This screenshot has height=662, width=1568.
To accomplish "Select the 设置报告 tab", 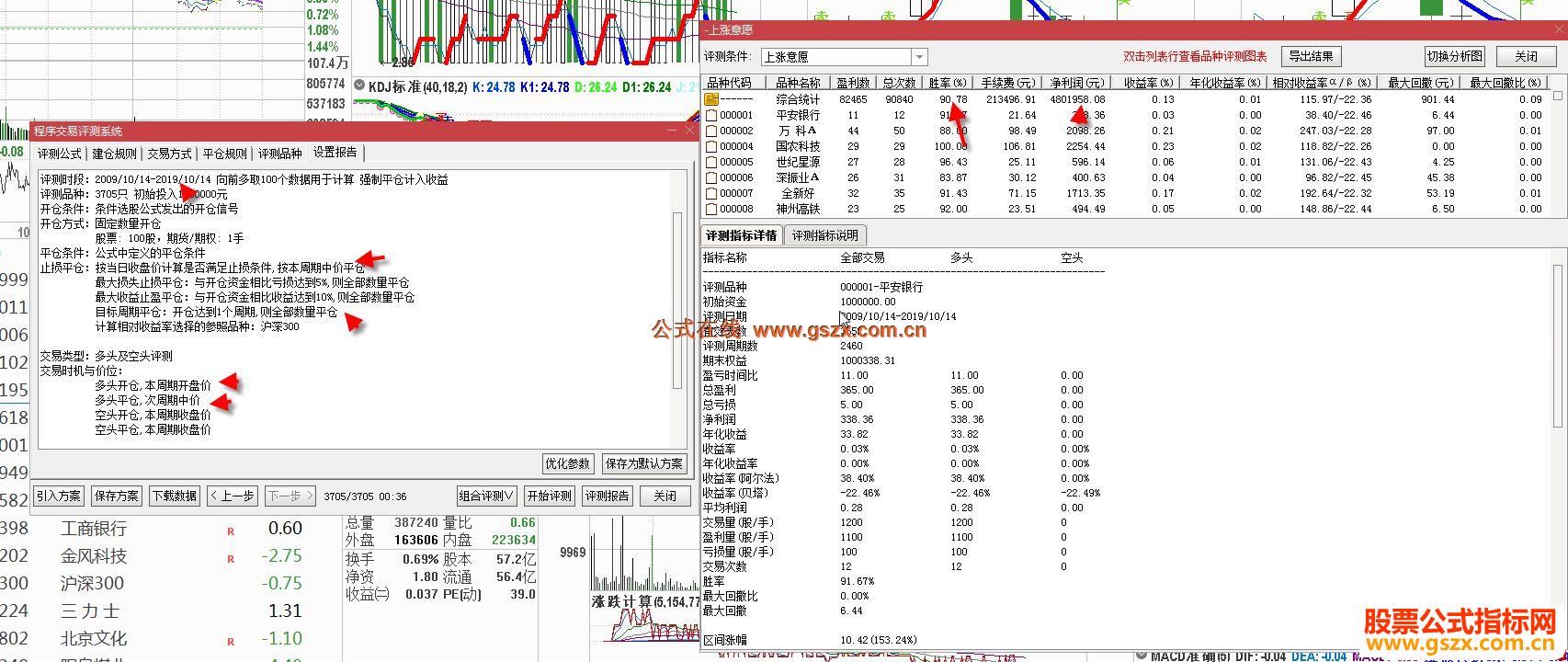I will [335, 153].
